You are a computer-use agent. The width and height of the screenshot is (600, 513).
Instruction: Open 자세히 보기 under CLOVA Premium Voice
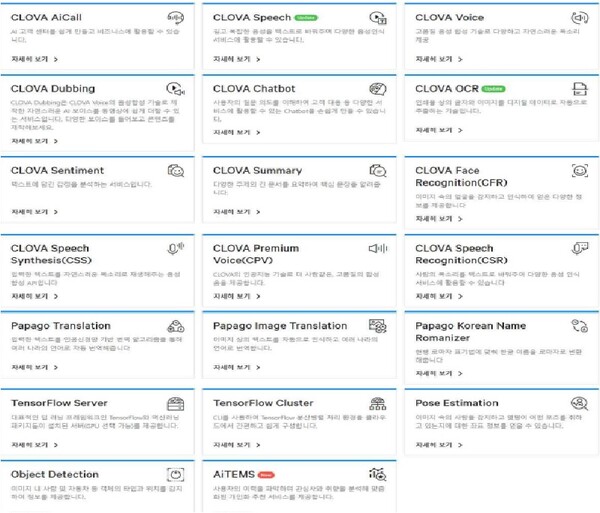pyautogui.click(x=237, y=296)
